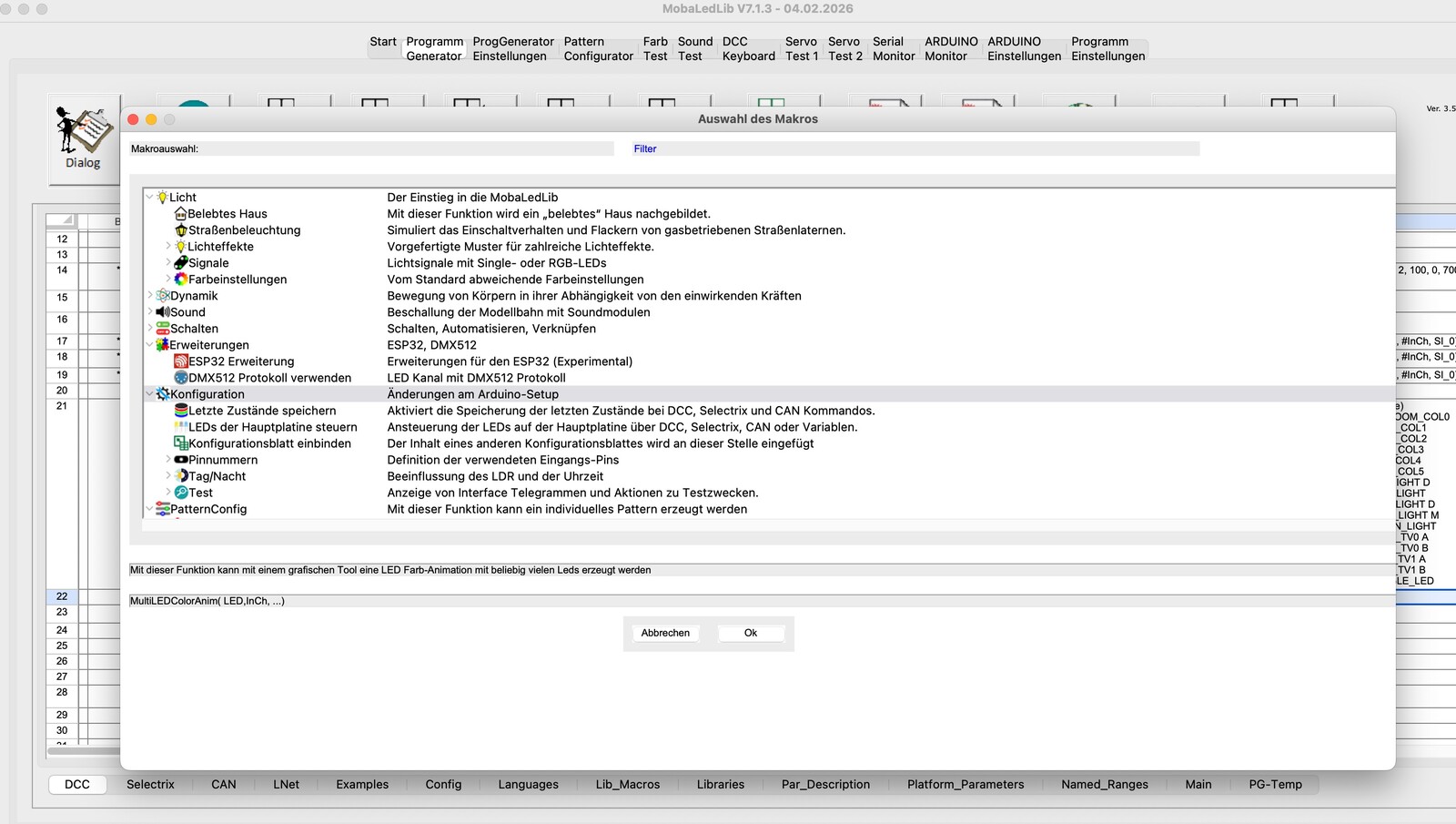Click the Sound speaker icon

click(x=163, y=312)
